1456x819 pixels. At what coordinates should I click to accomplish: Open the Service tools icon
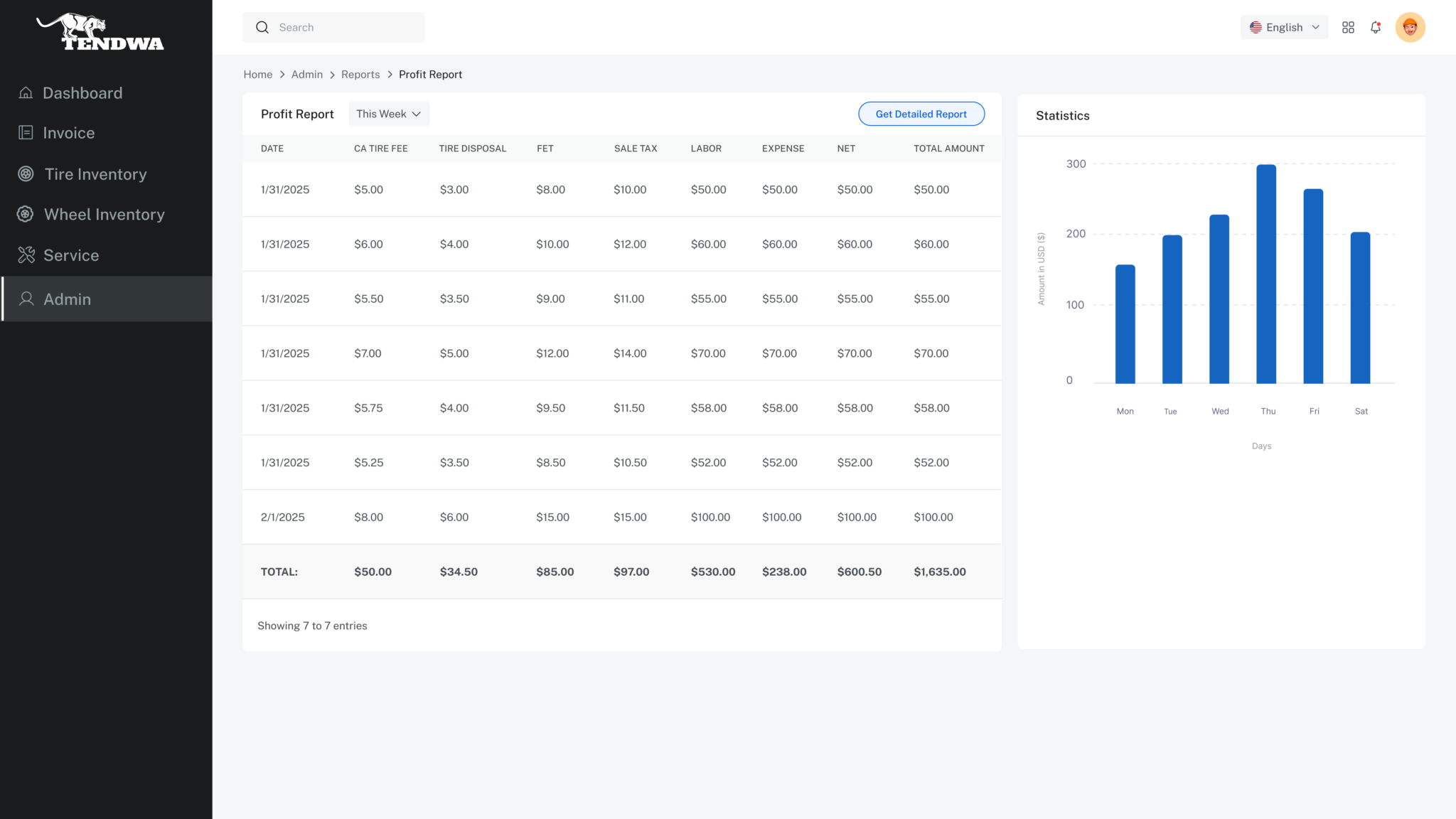[26, 255]
